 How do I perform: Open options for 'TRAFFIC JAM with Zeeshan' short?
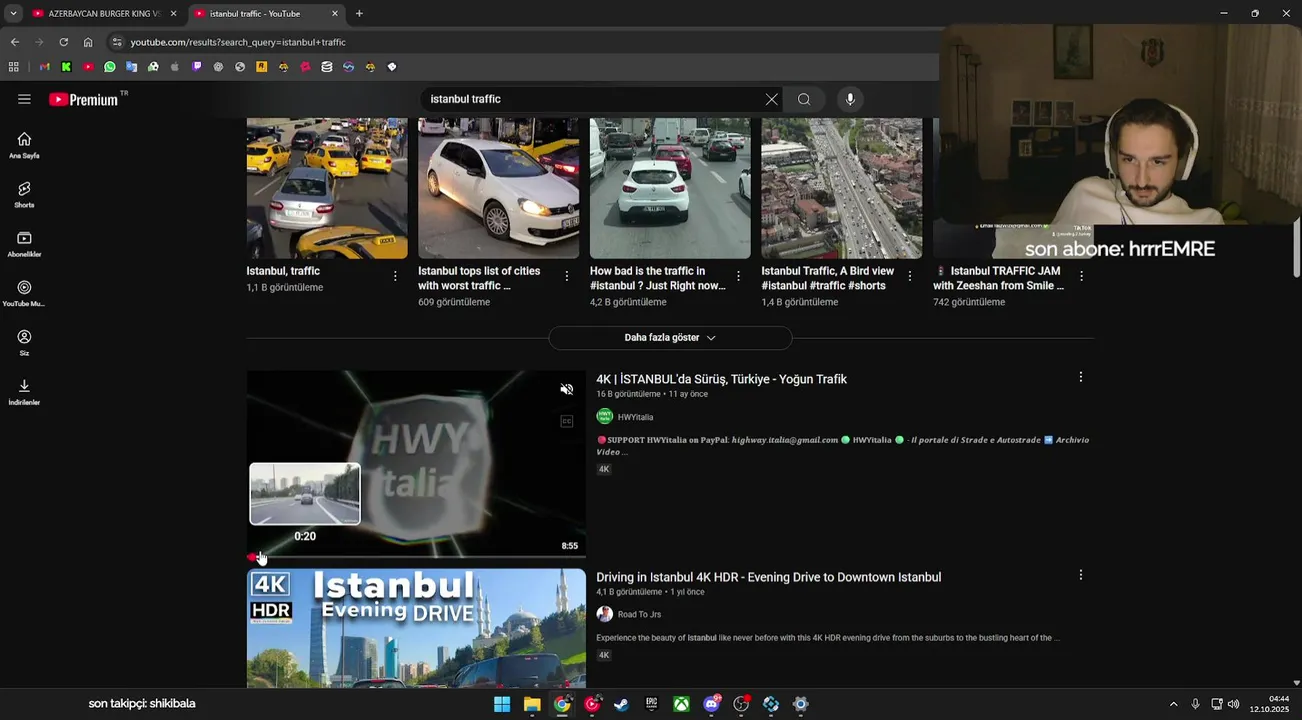tap(1082, 276)
